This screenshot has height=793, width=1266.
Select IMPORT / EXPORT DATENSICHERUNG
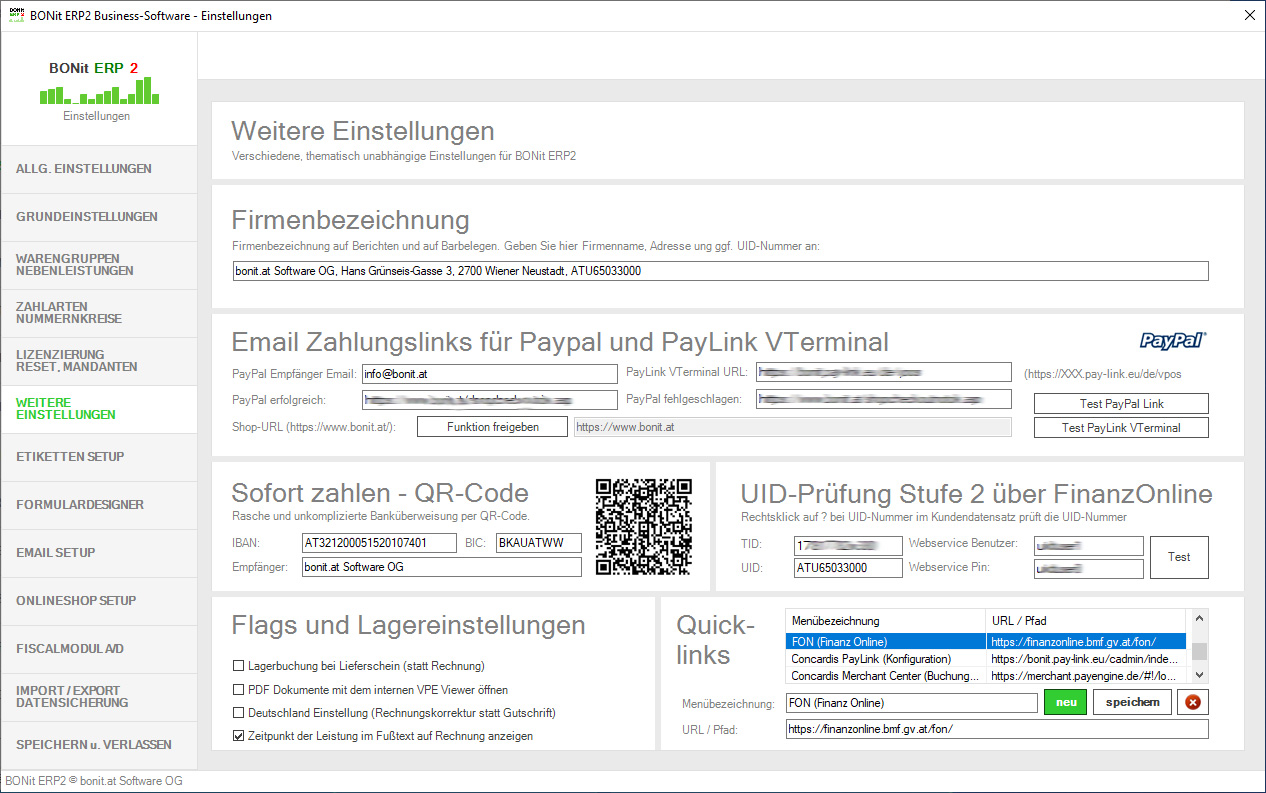click(x=99, y=697)
